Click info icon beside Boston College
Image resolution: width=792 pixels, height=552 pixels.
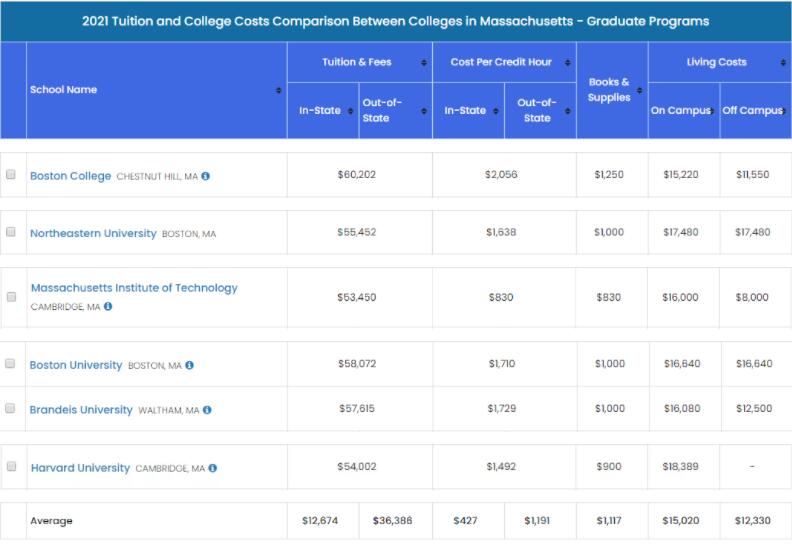pos(205,176)
